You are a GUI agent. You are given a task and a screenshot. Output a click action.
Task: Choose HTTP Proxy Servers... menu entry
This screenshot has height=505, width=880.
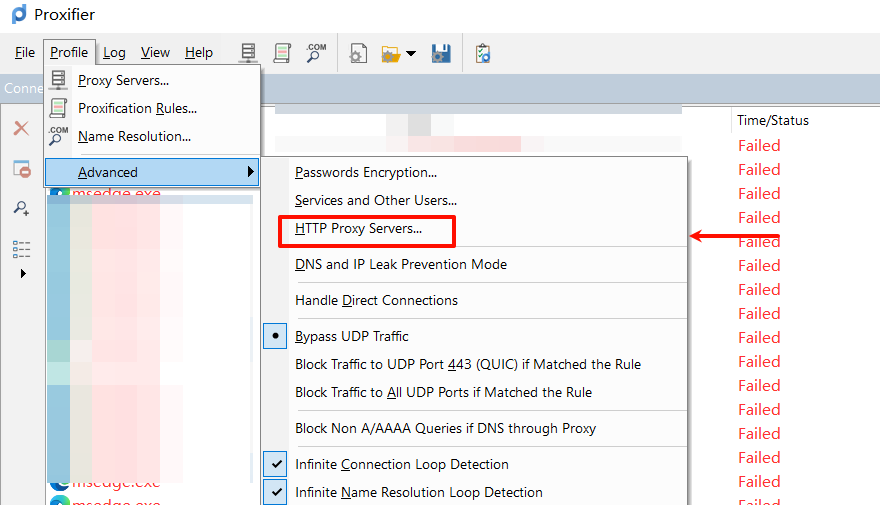click(359, 229)
